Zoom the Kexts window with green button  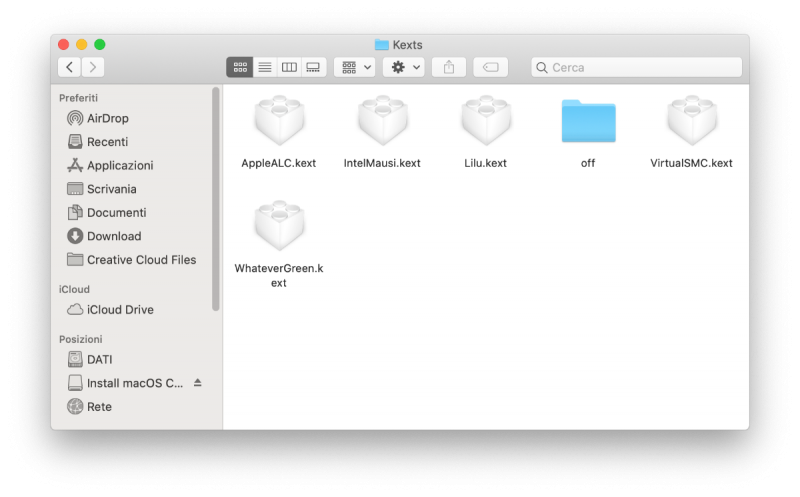(x=100, y=45)
